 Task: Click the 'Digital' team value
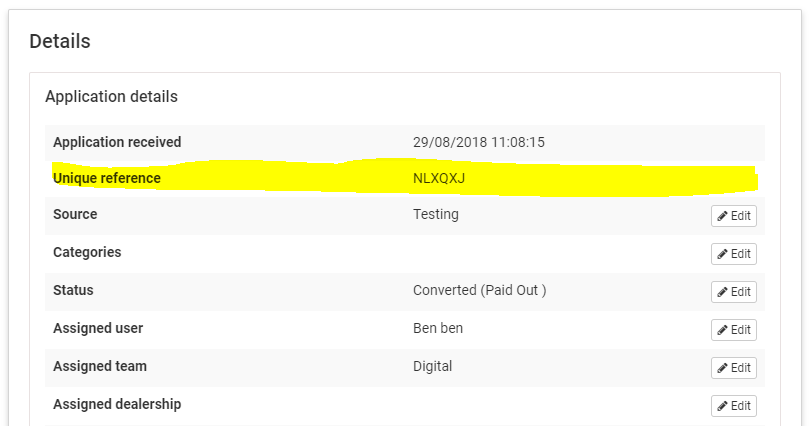(432, 366)
